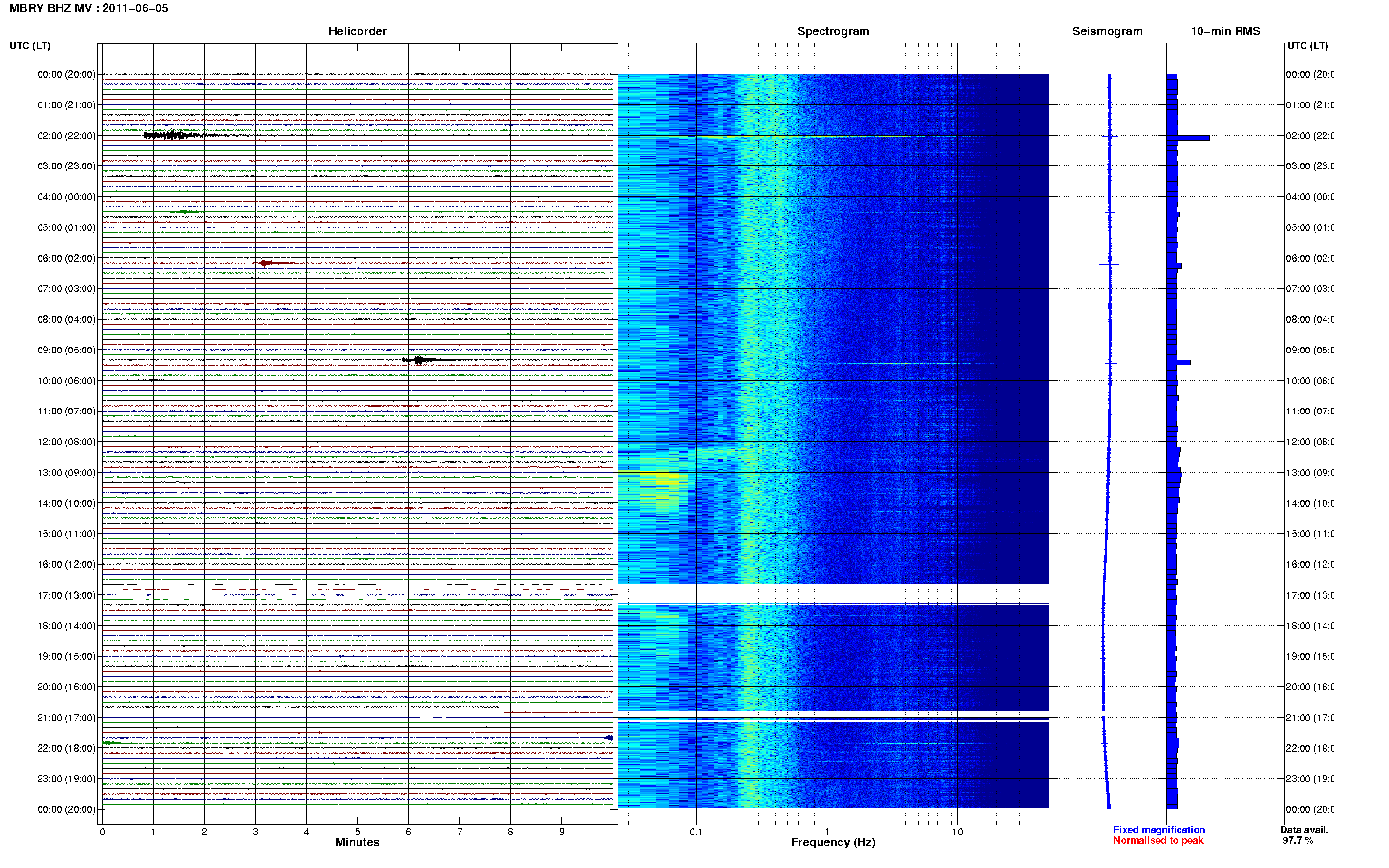This screenshot has width=1389, height=868.
Task: Click the '9' minutes tick label
Action: pos(562,832)
